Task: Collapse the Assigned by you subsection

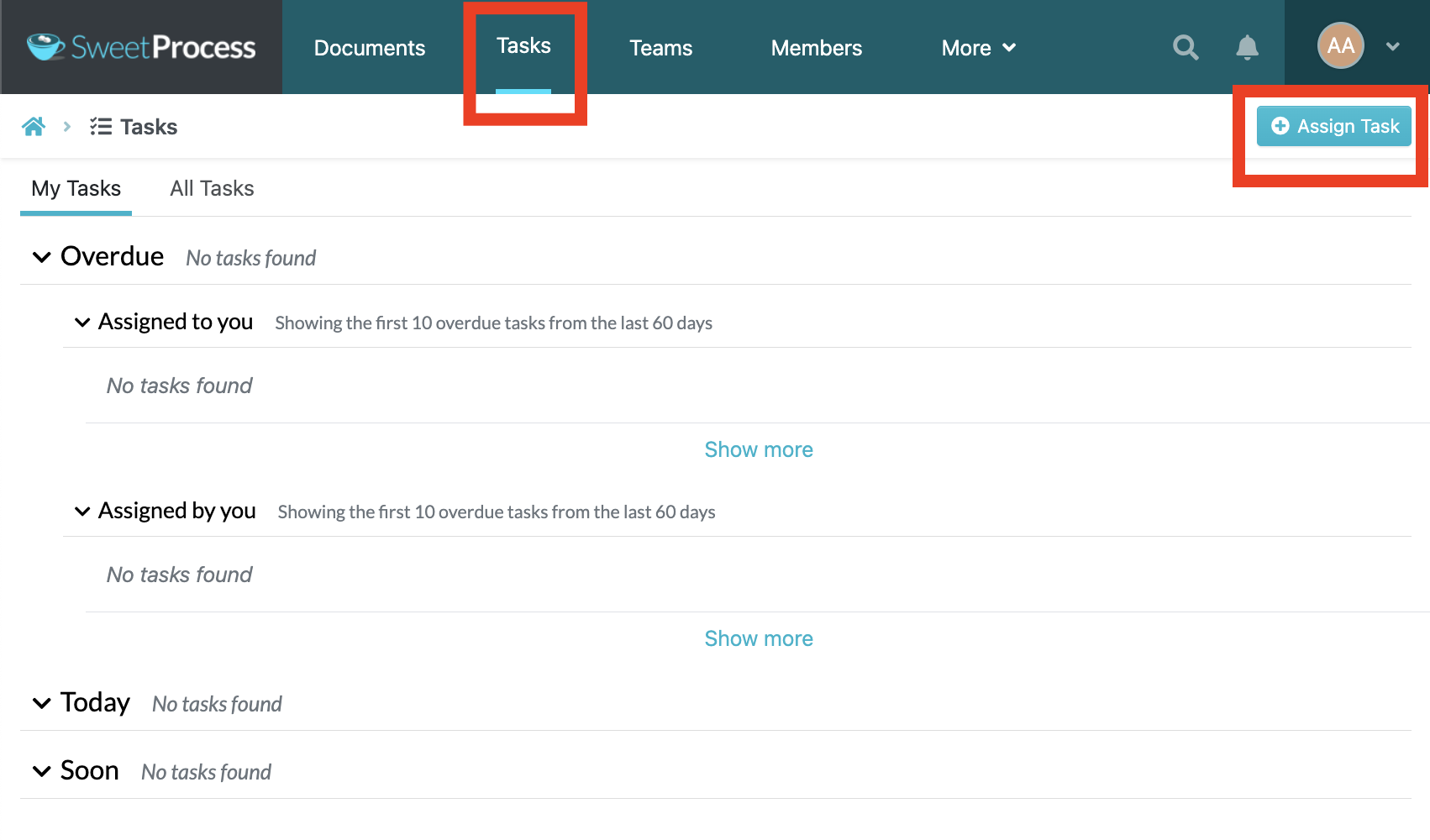Action: [82, 512]
